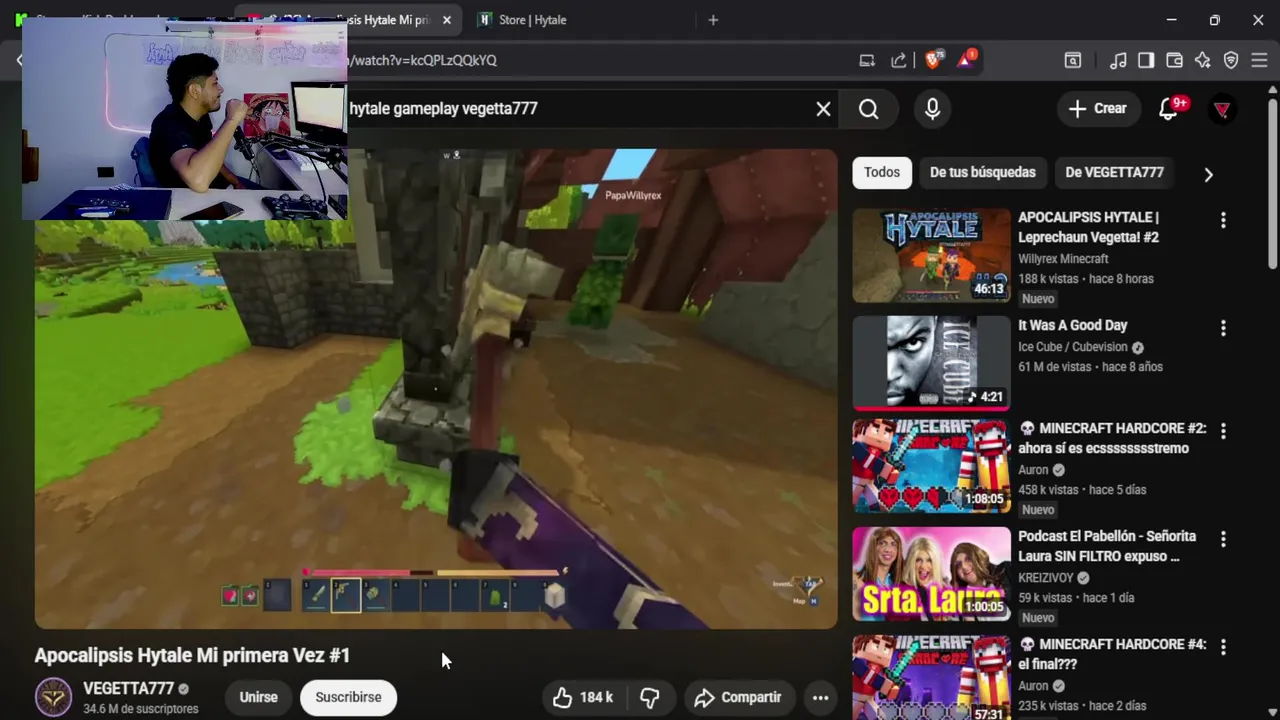The width and height of the screenshot is (1280, 720).
Task: Click the Unirse button
Action: pos(258,697)
